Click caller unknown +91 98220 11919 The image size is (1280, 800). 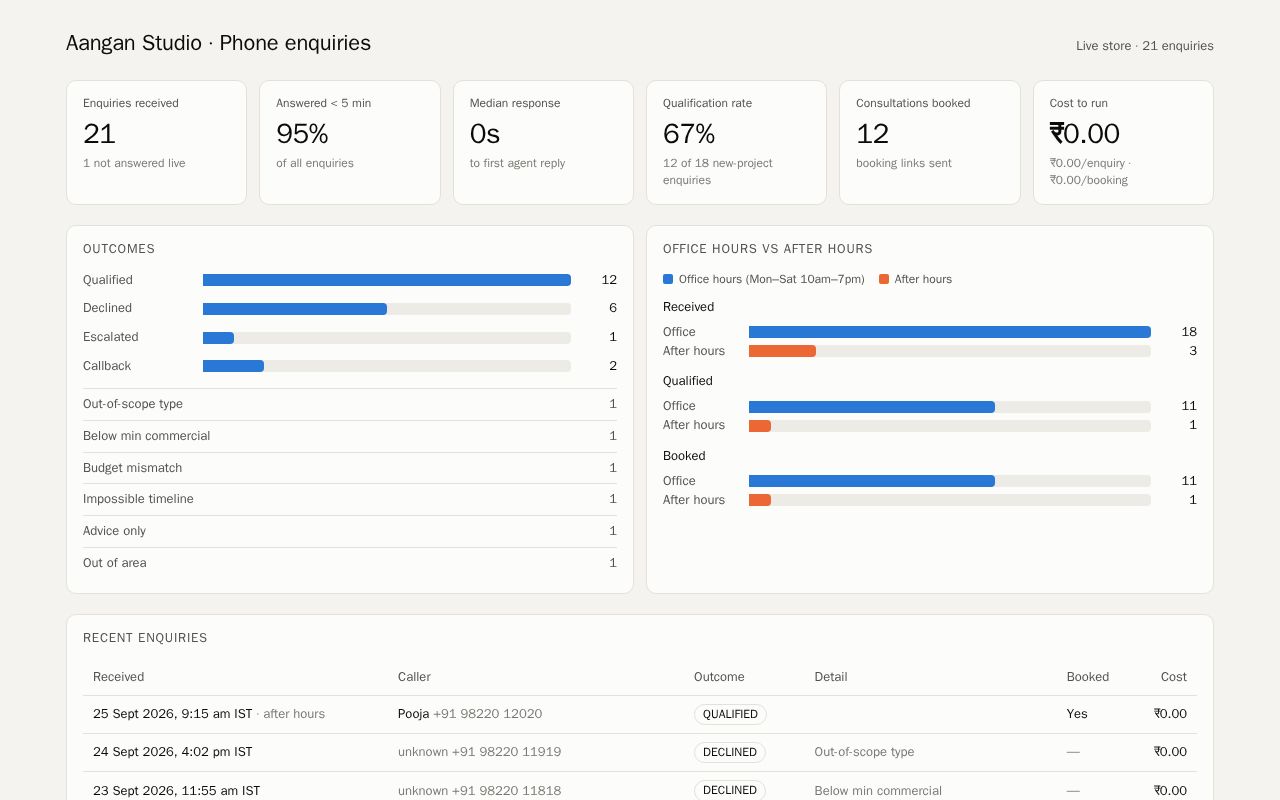(x=479, y=752)
